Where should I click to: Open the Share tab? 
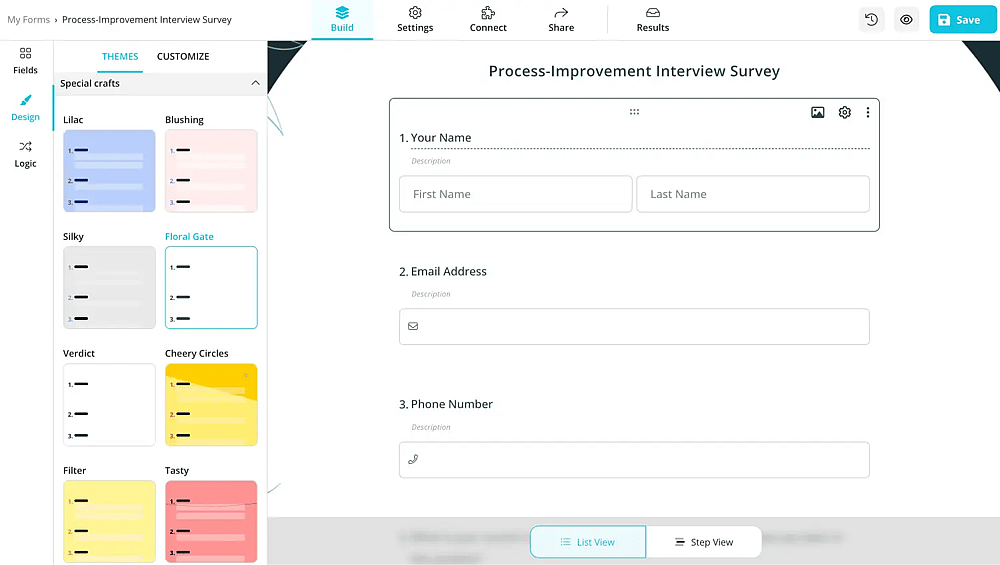[x=561, y=20]
